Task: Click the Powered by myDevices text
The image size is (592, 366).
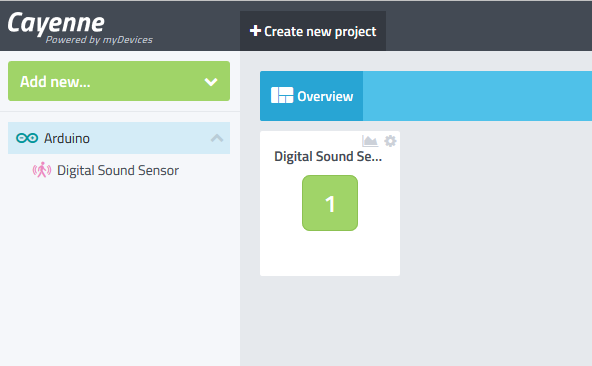Action: coord(99,40)
